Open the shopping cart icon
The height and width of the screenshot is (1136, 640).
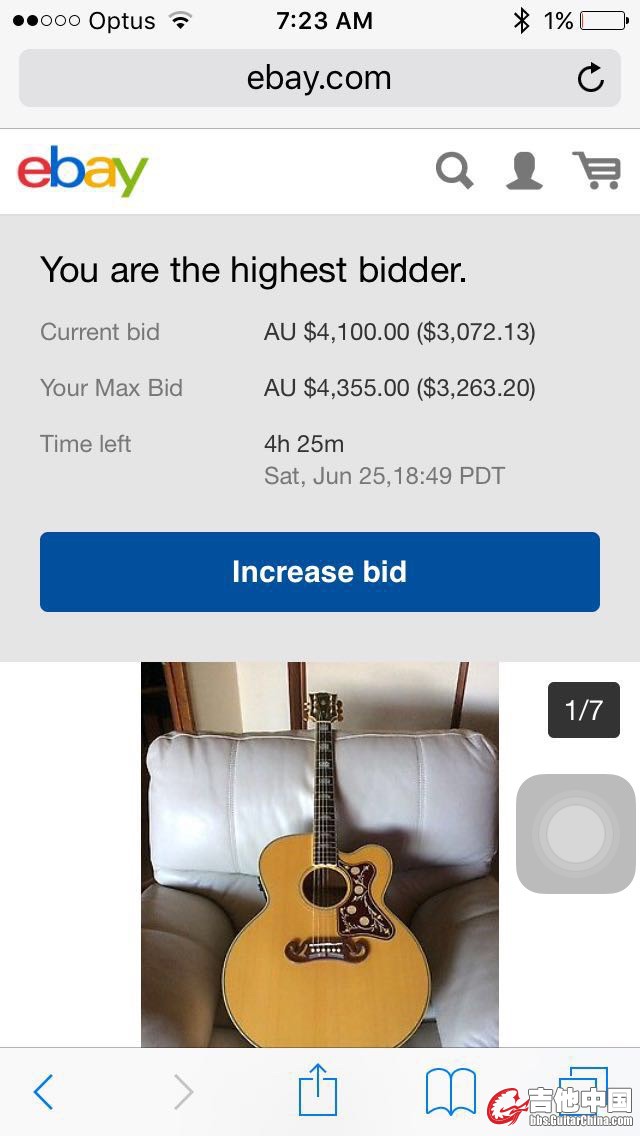click(596, 170)
